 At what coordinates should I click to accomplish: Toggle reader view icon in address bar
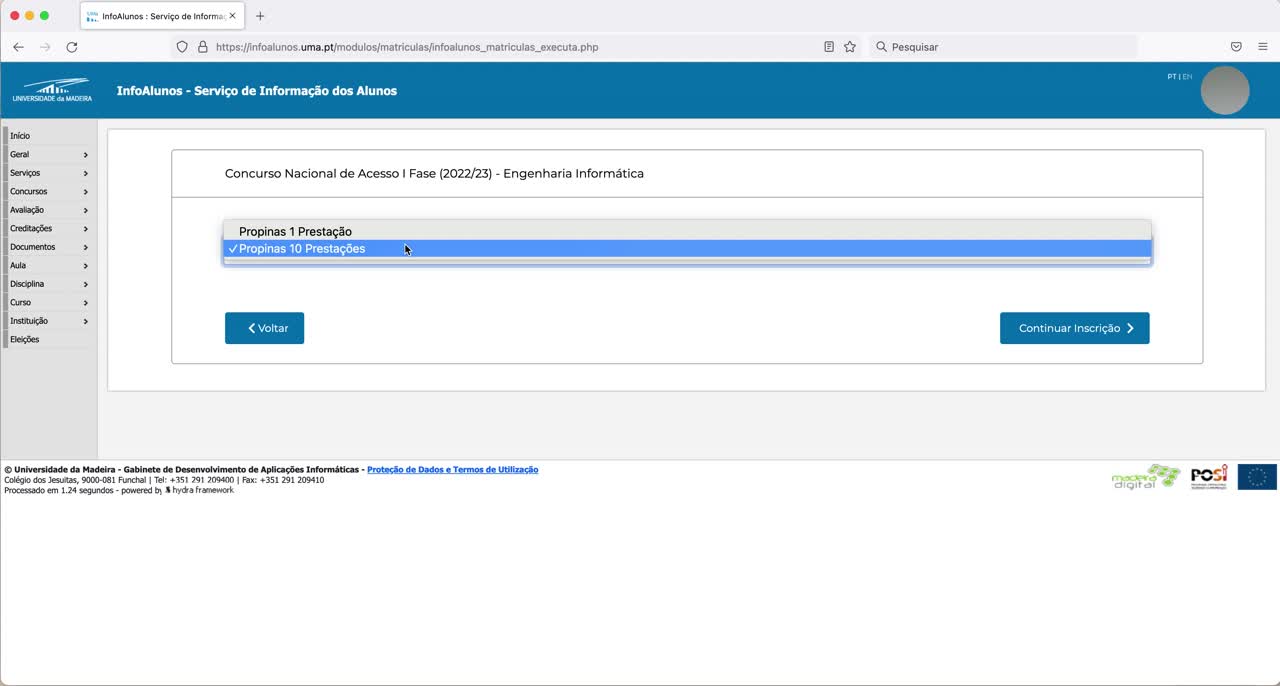[x=829, y=47]
